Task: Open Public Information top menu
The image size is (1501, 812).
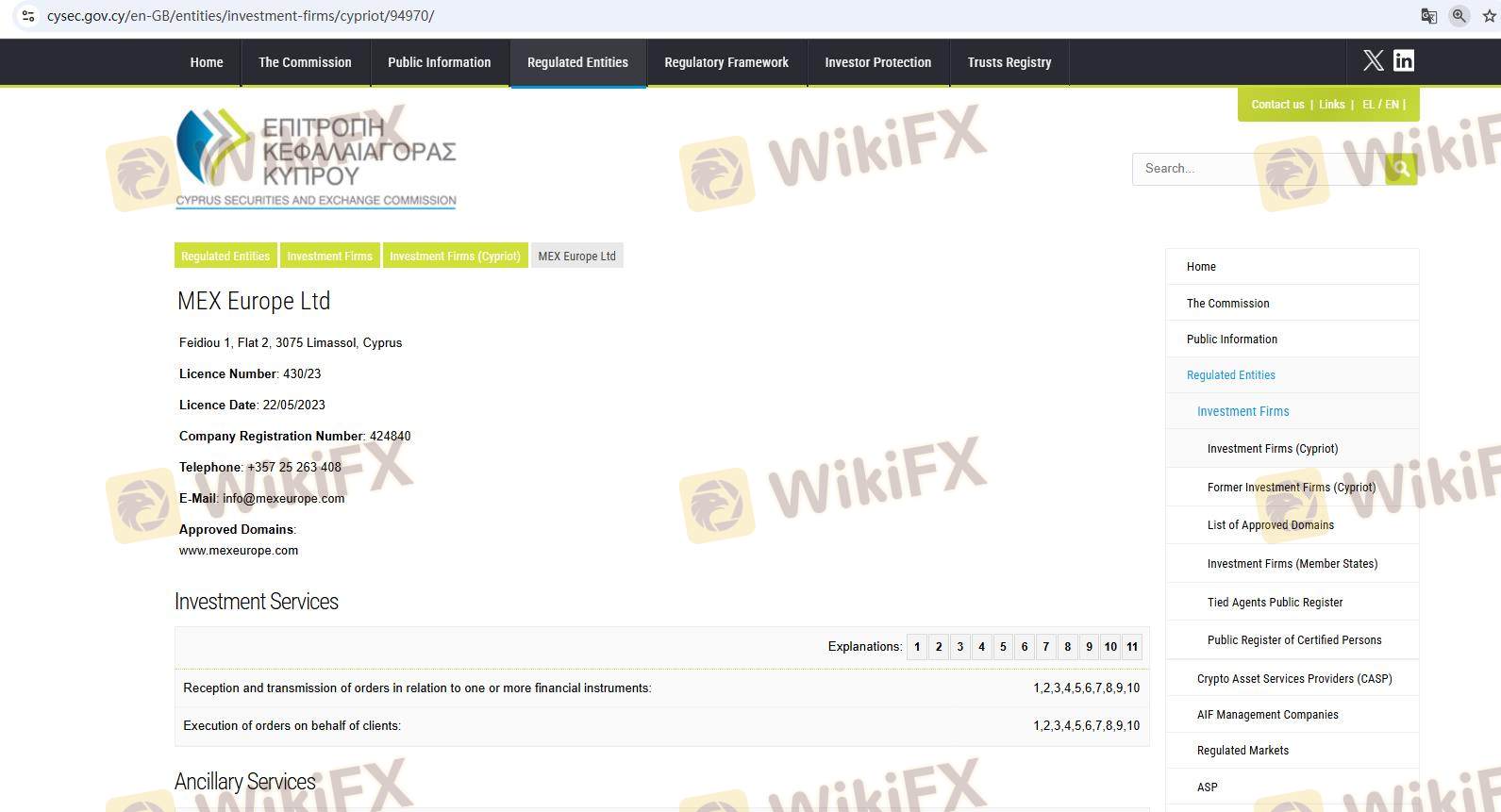Action: 440,62
